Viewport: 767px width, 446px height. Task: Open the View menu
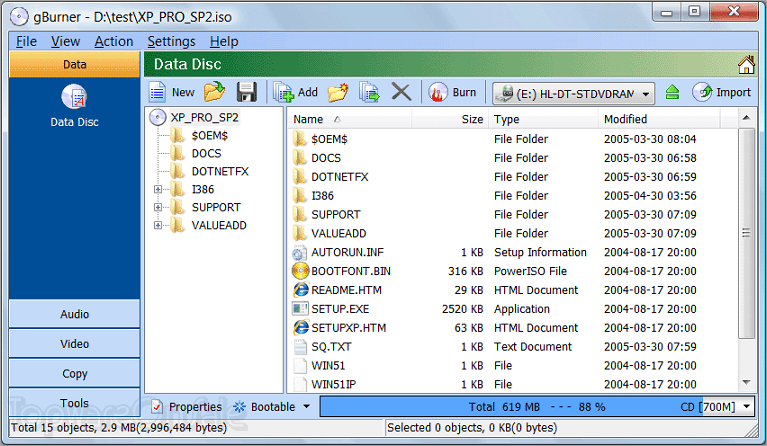(65, 42)
